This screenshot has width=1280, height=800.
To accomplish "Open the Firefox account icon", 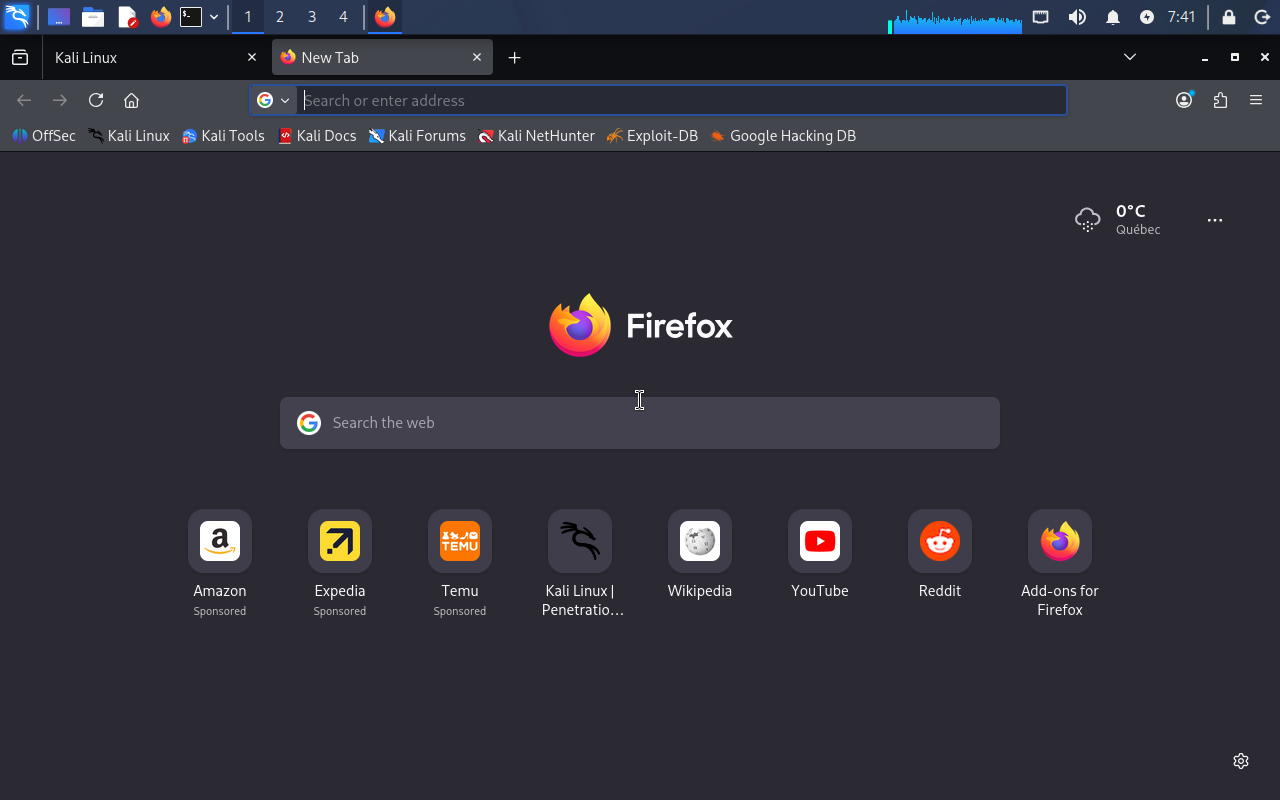I will (1184, 100).
